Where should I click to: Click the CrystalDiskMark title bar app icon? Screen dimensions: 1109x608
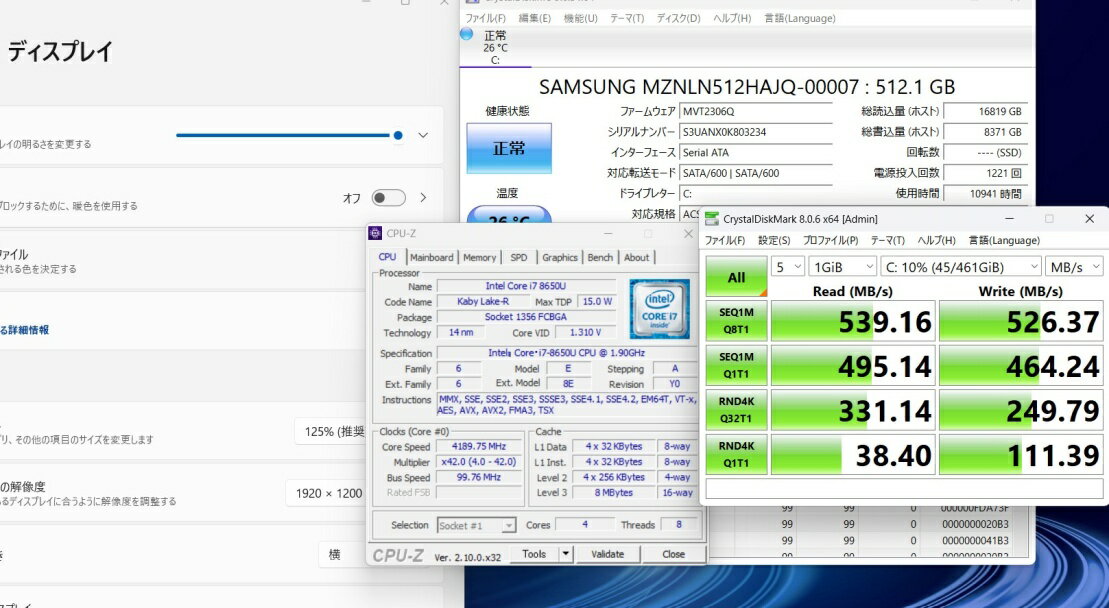pos(711,219)
